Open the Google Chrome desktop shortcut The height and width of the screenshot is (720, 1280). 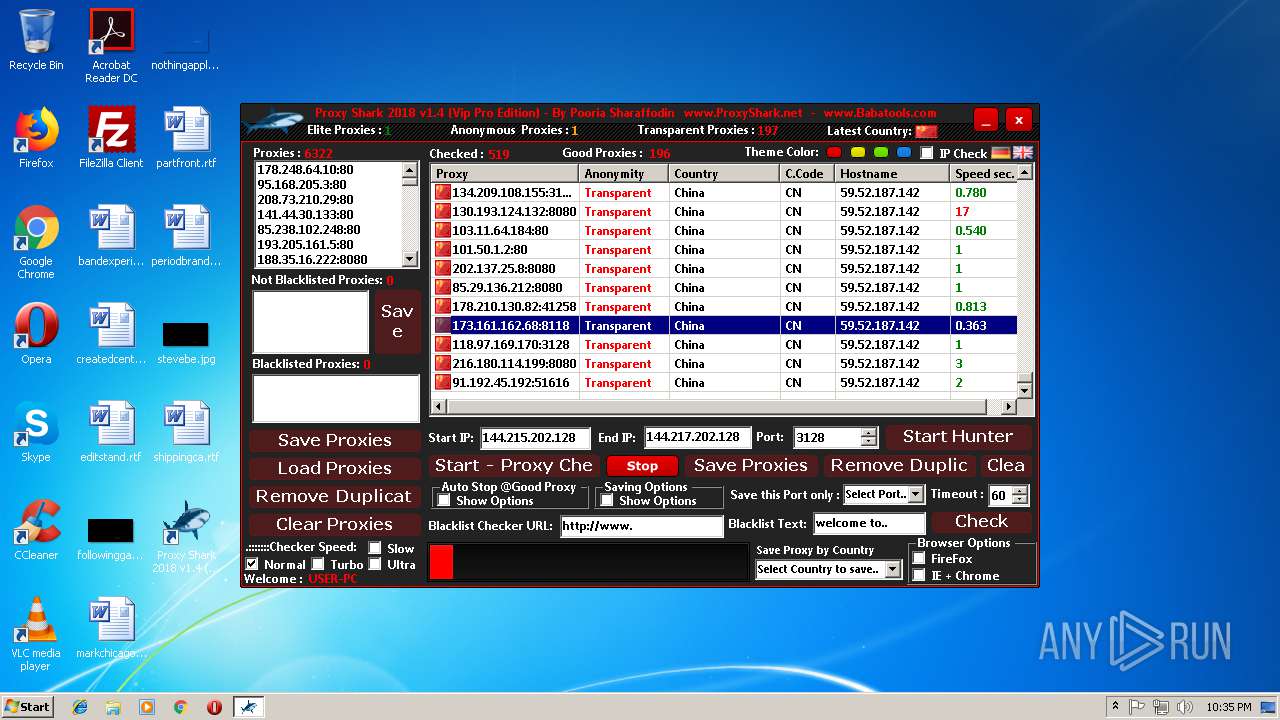coord(36,242)
